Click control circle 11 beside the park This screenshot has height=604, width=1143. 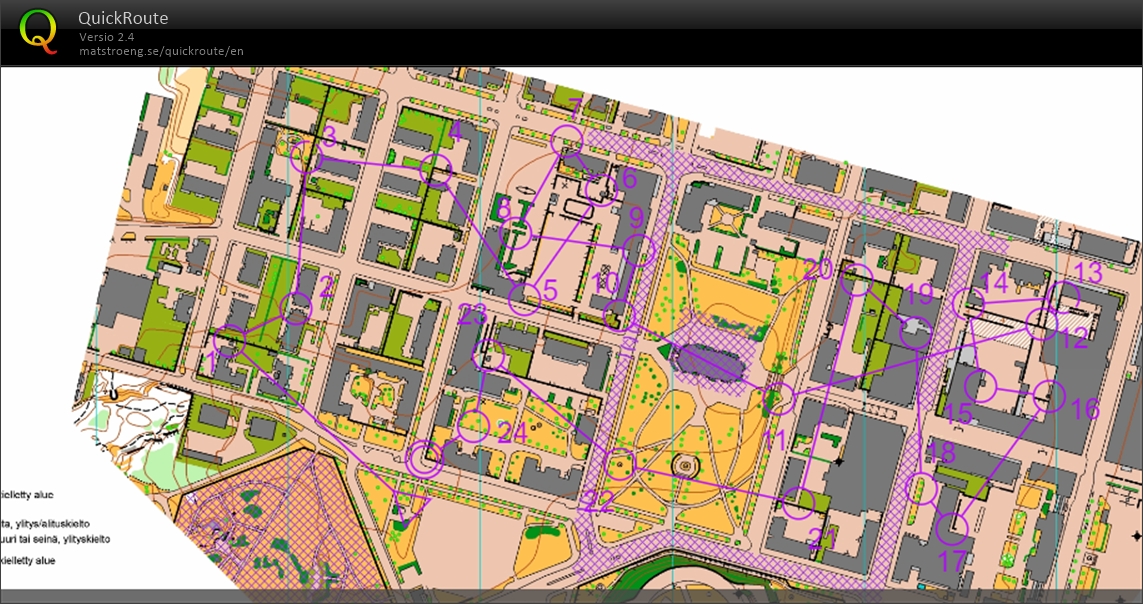coord(778,399)
